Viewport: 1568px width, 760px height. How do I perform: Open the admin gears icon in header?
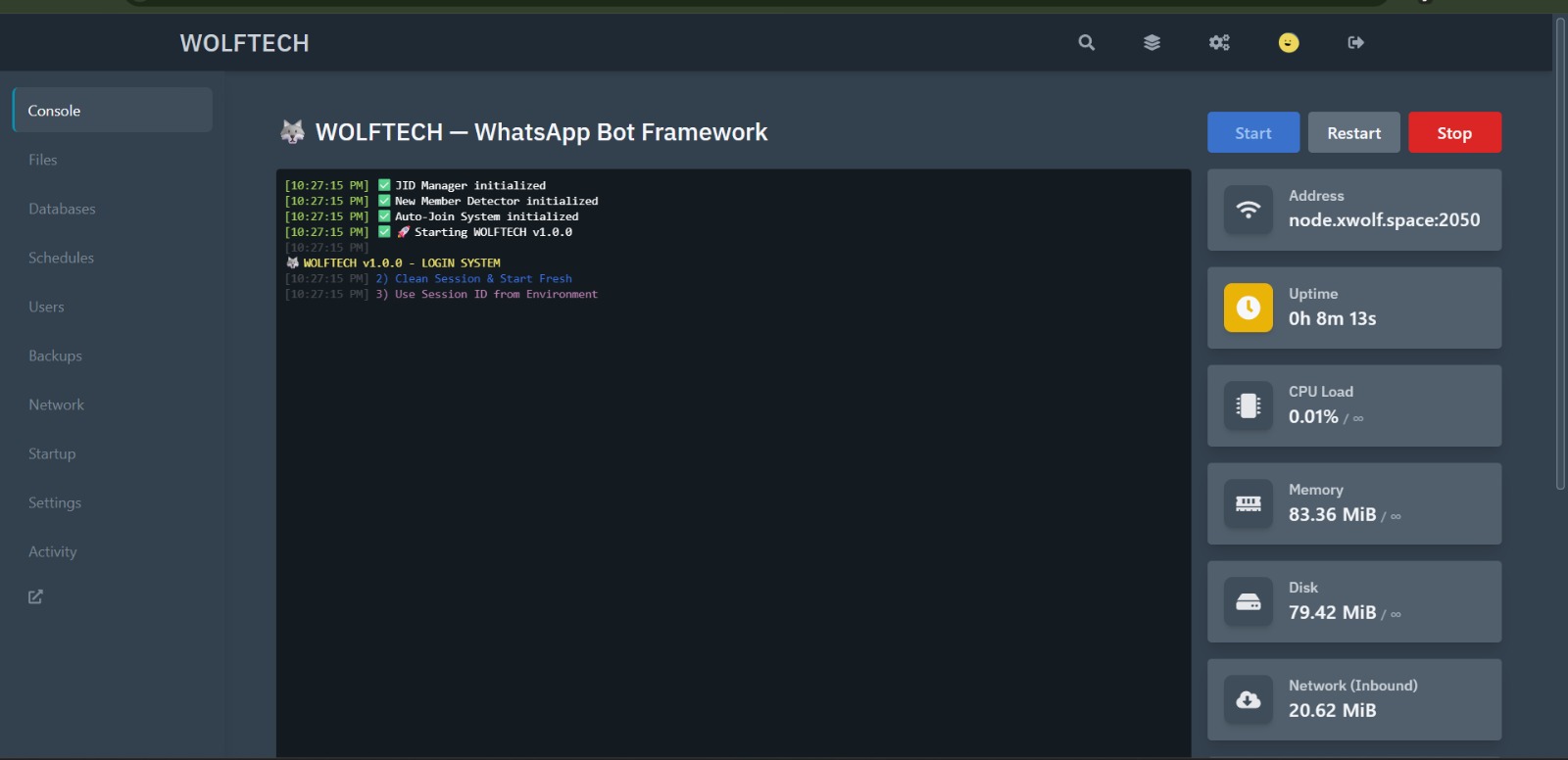1219,42
